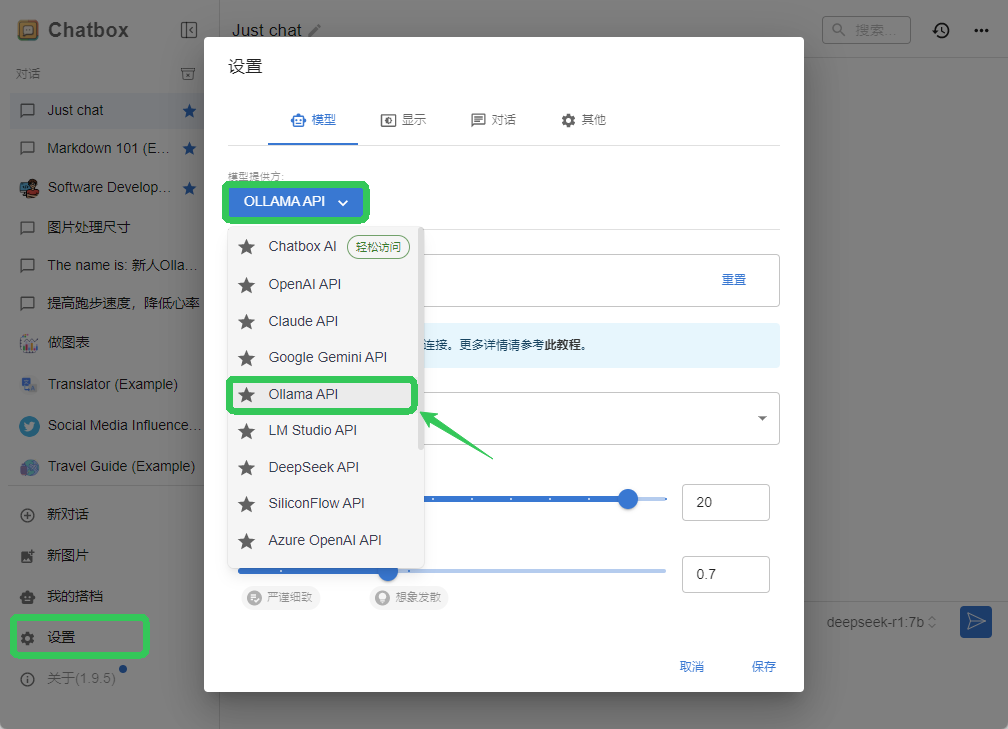Click 取消 to cancel settings
Screen dimensions: 1008x729
[692, 667]
